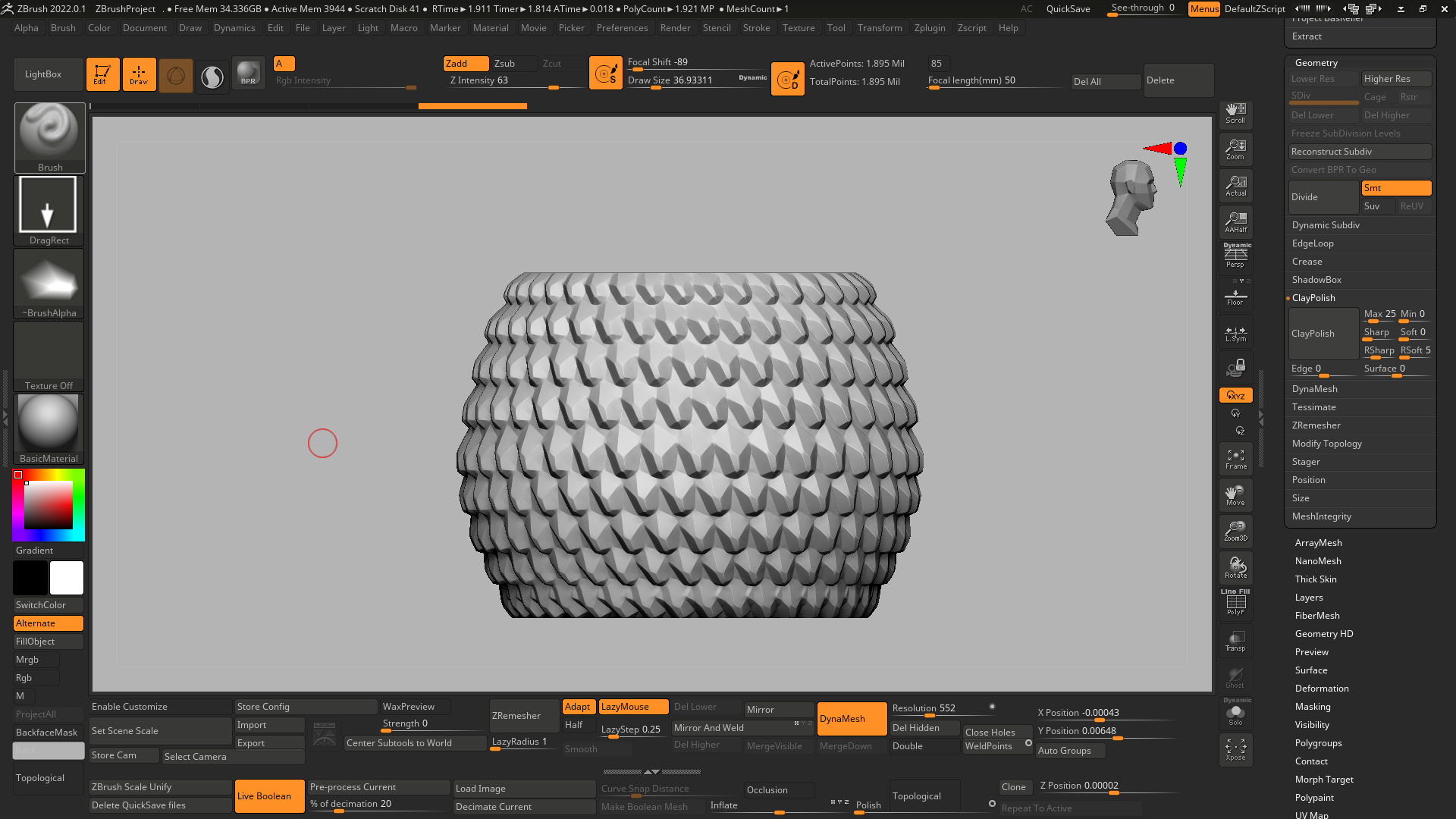This screenshot has height=819, width=1456.
Task: Expand the ArrayMesh subpalette
Action: [x=1318, y=543]
